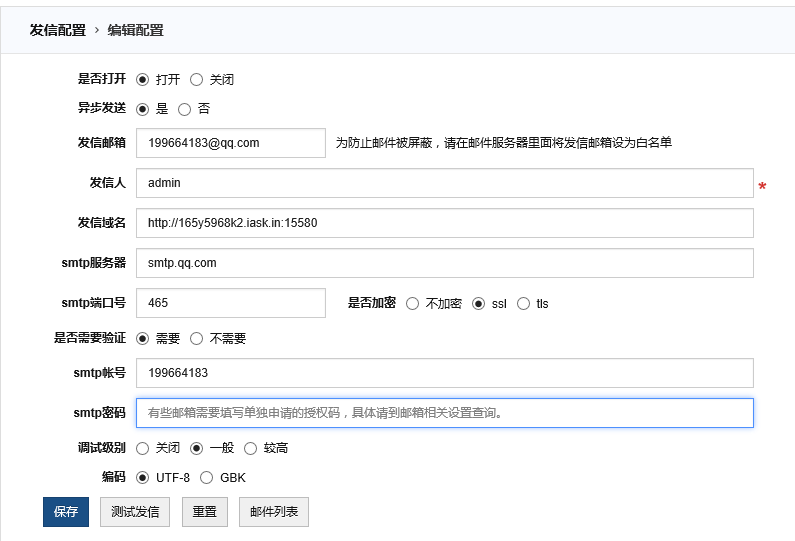Choose 不加密 encryption option
This screenshot has height=541, width=795.
point(412,304)
